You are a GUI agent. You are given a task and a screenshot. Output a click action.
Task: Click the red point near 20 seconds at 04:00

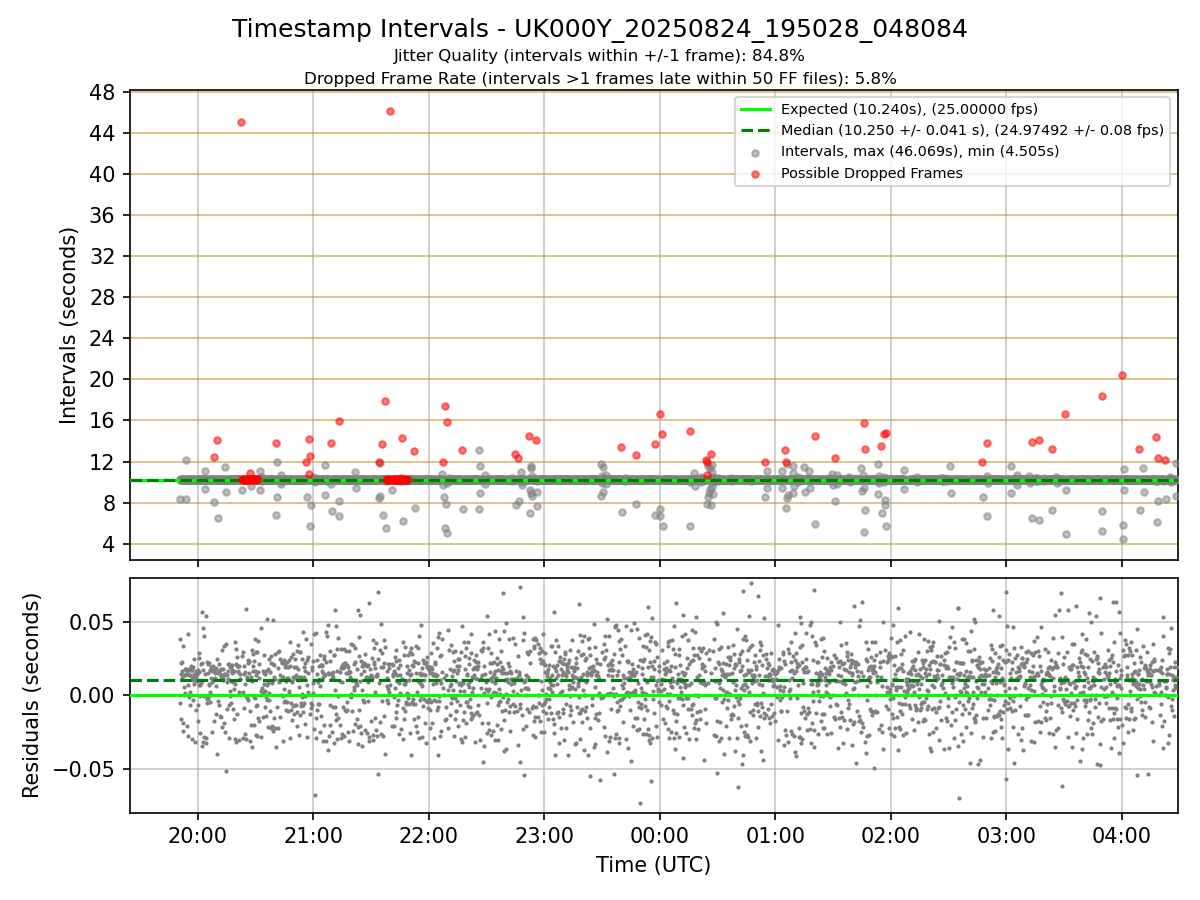[1122, 375]
